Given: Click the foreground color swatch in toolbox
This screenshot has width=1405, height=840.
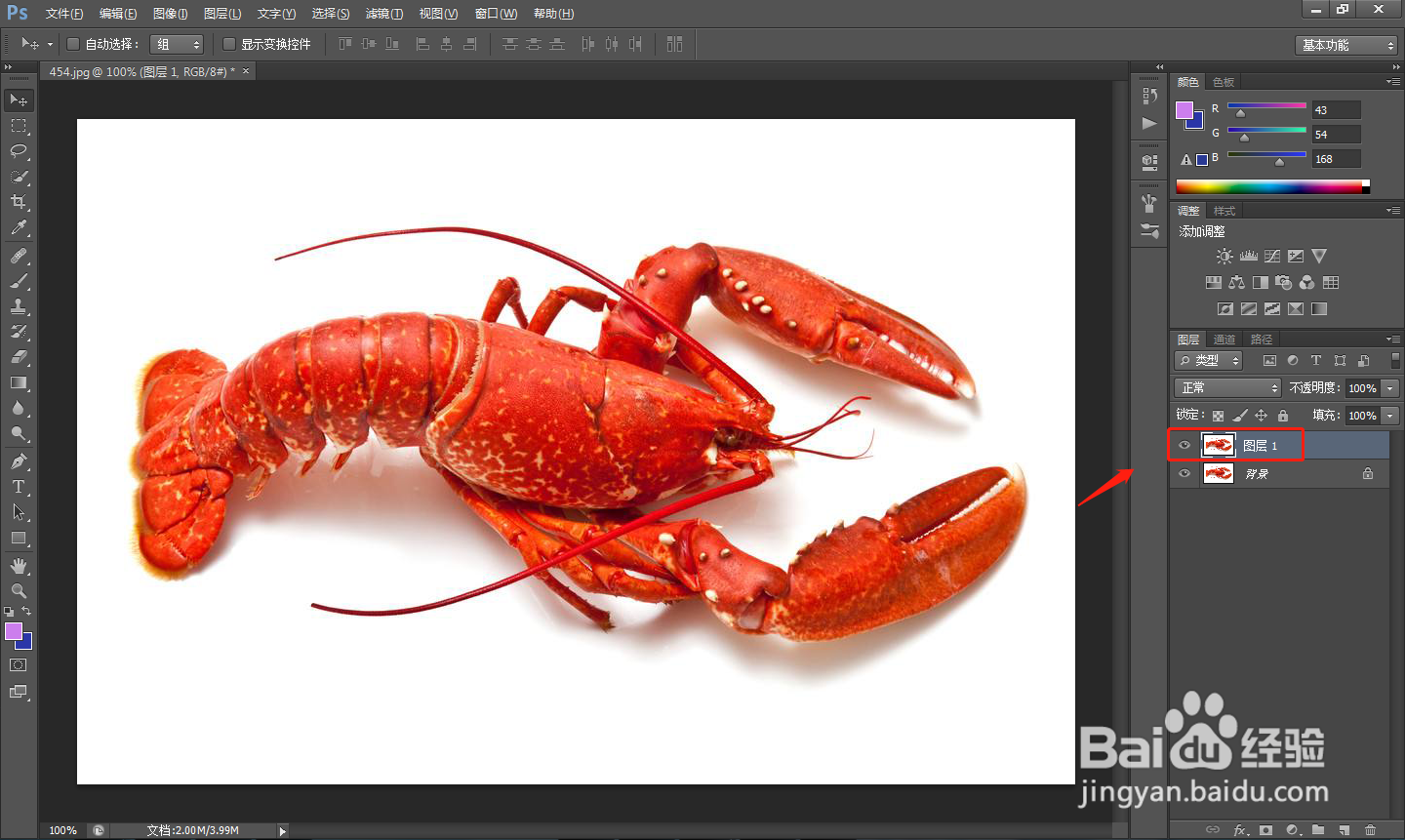Looking at the screenshot, I should tap(14, 631).
